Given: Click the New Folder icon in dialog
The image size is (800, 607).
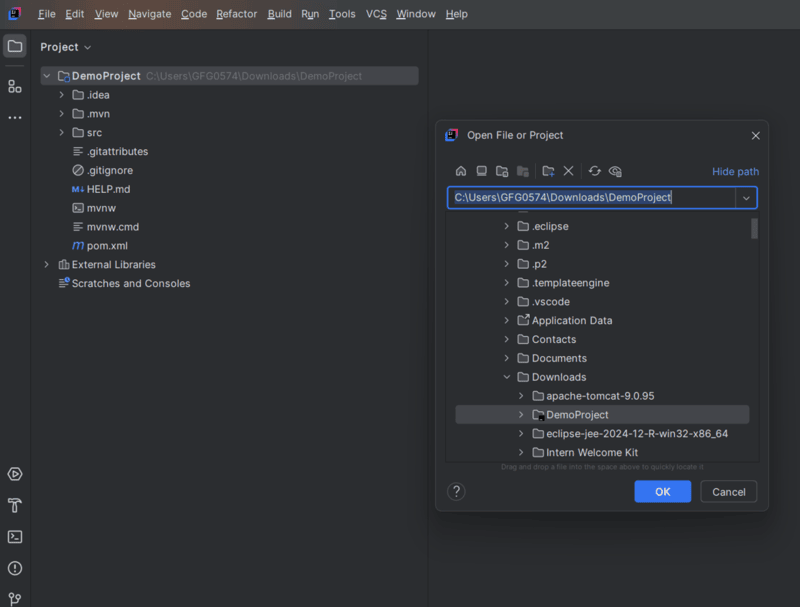Looking at the screenshot, I should tap(548, 171).
